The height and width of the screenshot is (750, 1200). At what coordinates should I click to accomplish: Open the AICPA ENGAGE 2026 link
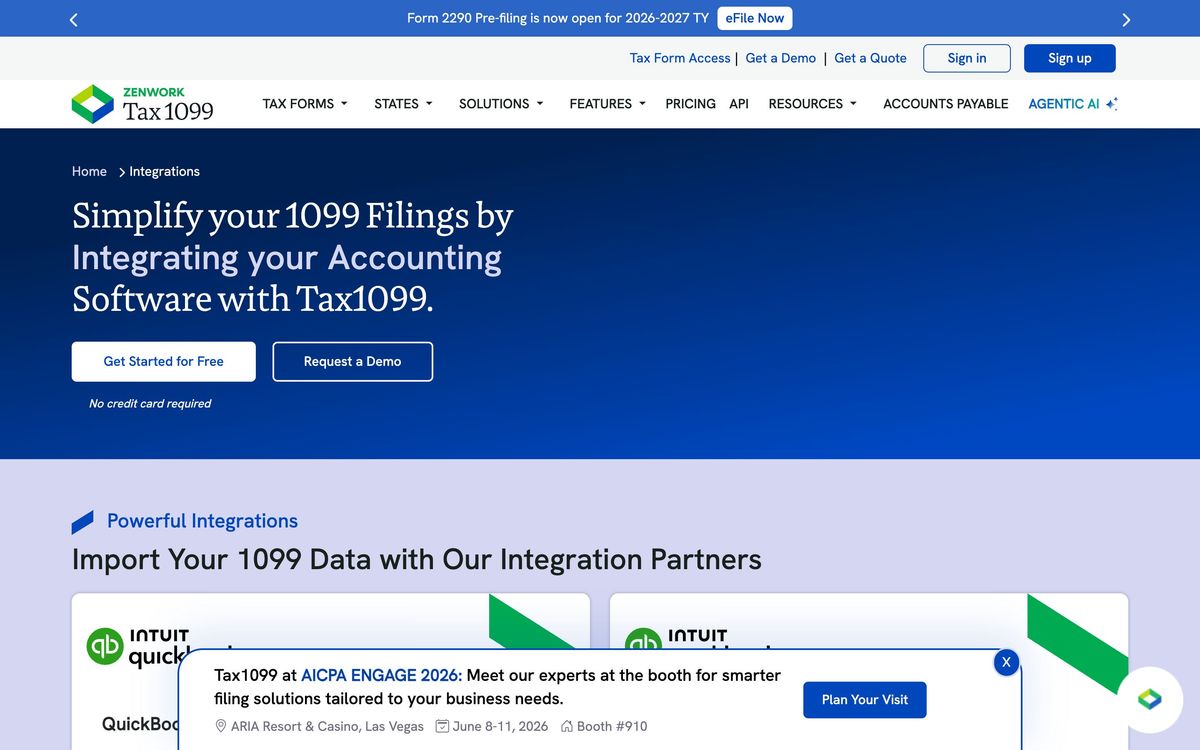tap(381, 675)
